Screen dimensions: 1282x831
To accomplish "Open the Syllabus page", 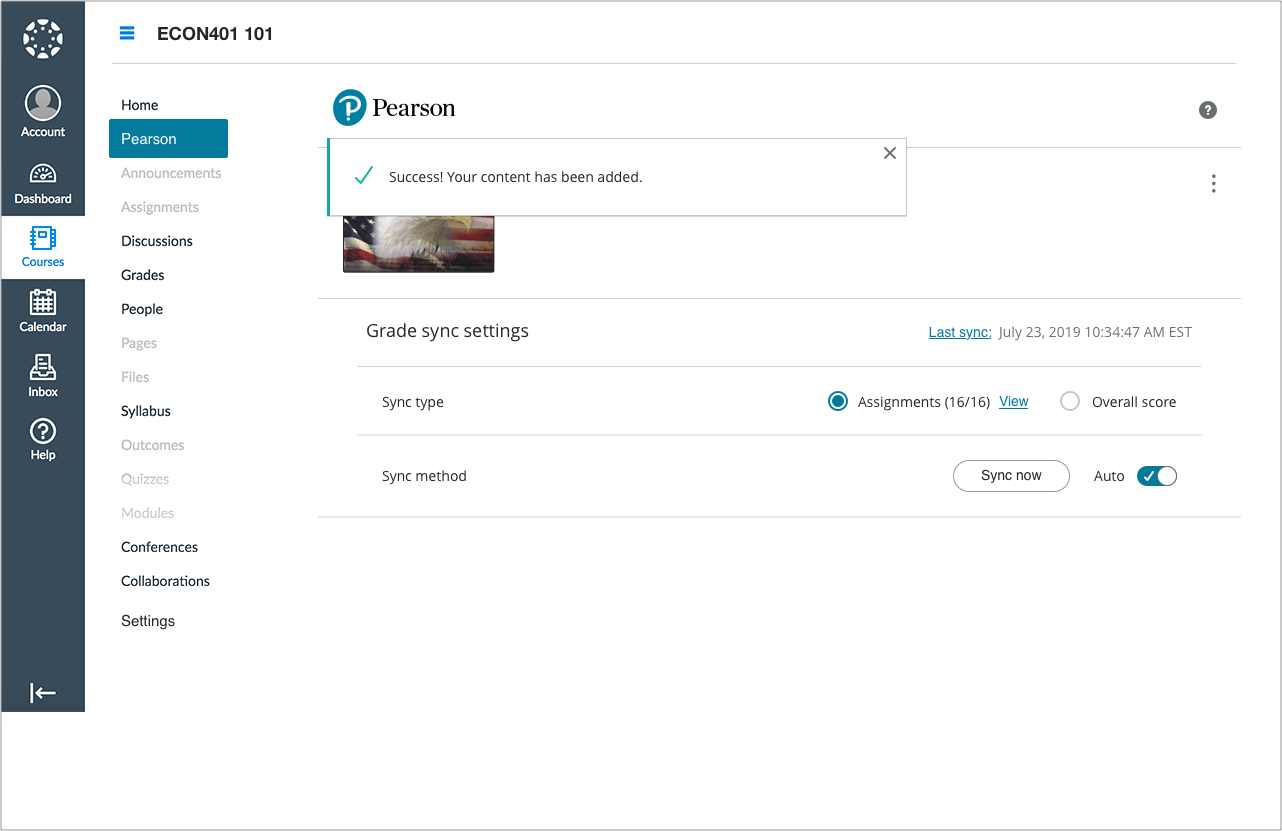I will pos(146,411).
